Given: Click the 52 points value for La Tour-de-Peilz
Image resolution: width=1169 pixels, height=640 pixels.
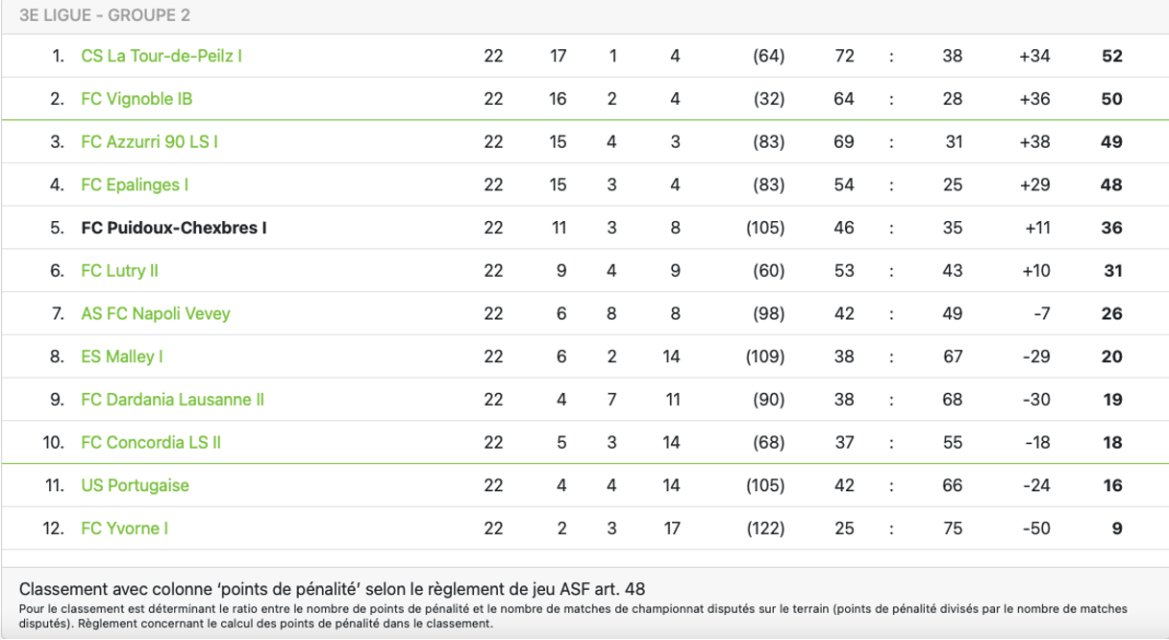Looking at the screenshot, I should coord(1112,56).
